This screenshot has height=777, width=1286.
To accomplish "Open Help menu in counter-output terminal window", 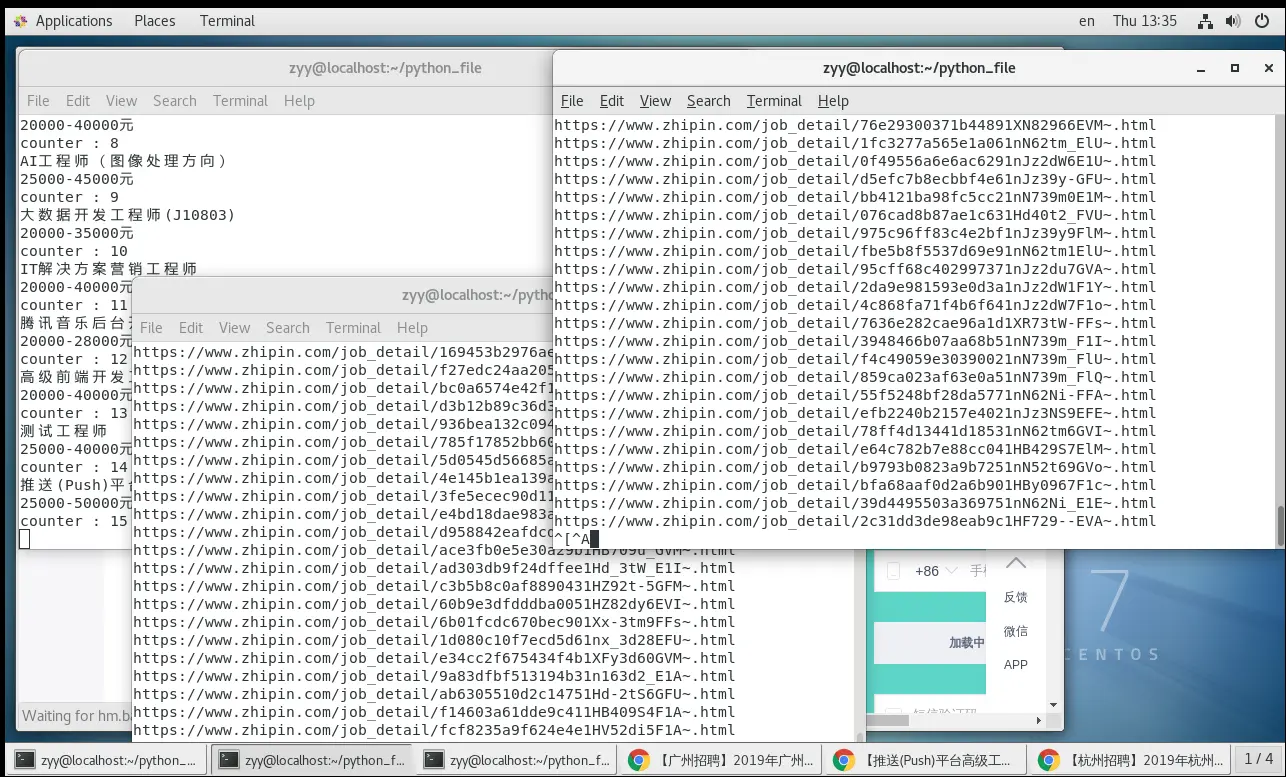I will 299,101.
